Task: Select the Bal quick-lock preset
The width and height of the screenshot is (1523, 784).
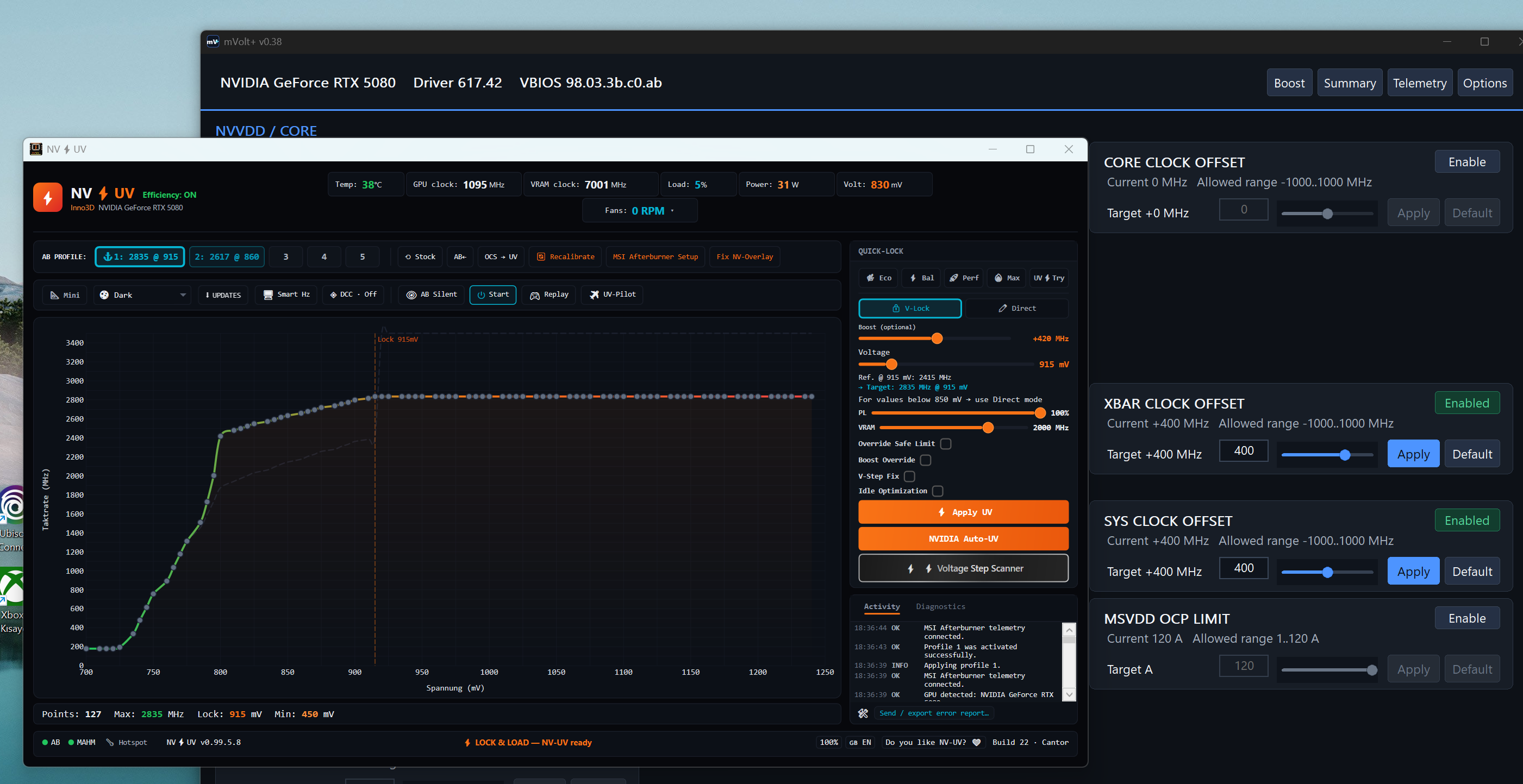Action: (x=921, y=278)
